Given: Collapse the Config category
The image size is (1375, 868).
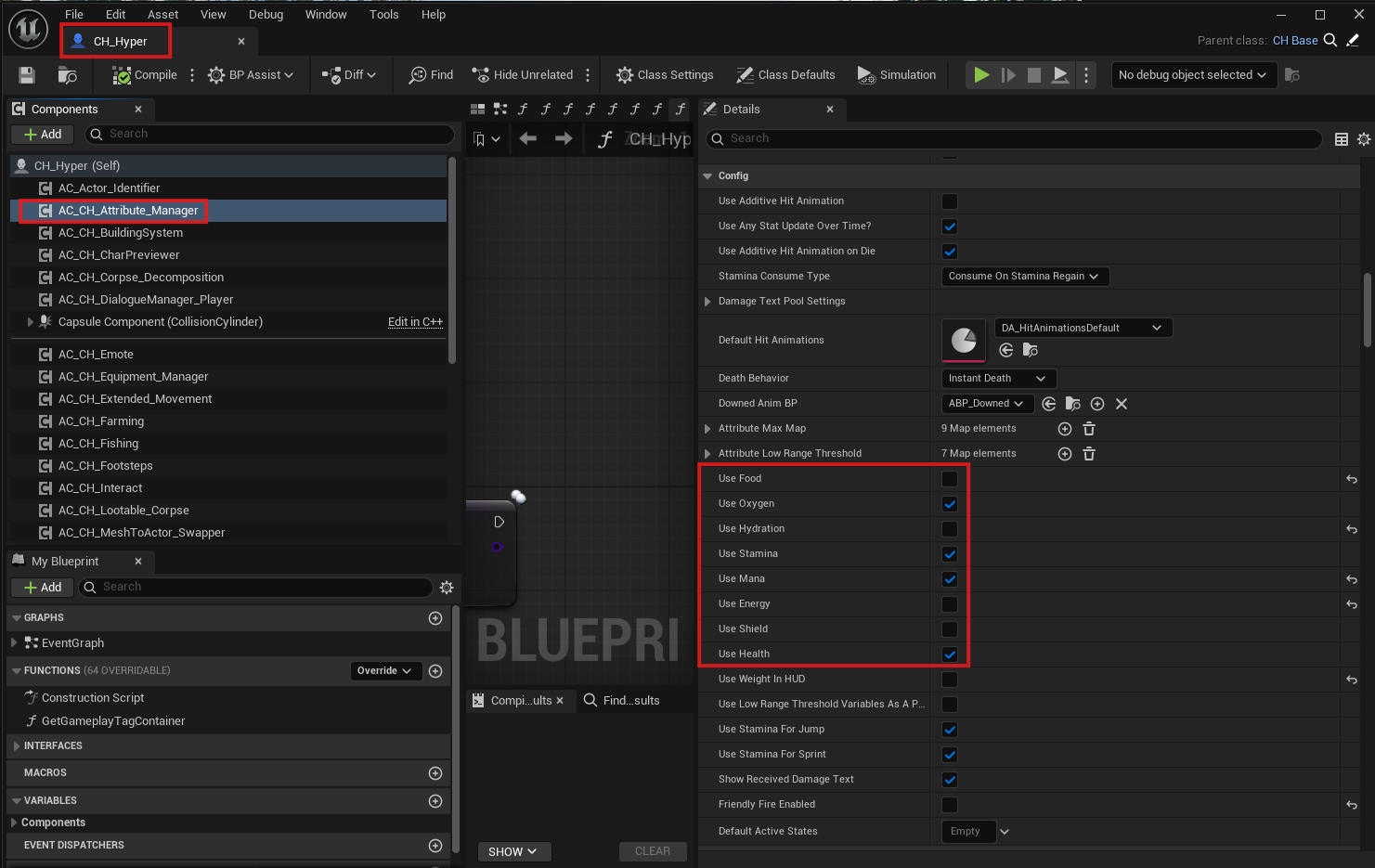Looking at the screenshot, I should 708,176.
